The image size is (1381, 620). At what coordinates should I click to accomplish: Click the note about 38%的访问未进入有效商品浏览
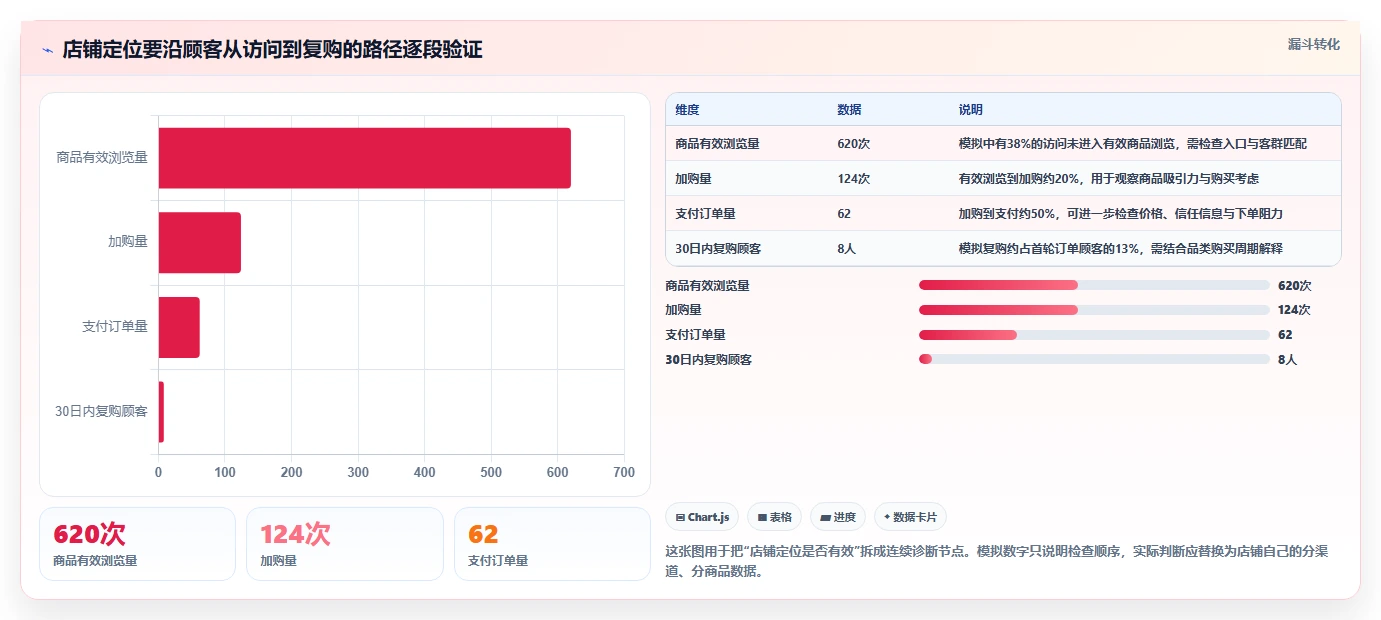(1132, 144)
